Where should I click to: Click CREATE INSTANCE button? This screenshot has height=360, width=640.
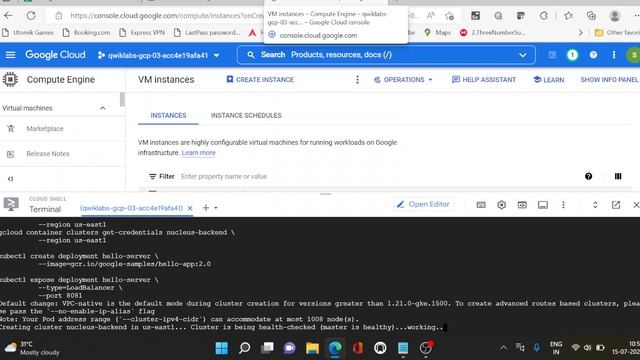[260, 80]
